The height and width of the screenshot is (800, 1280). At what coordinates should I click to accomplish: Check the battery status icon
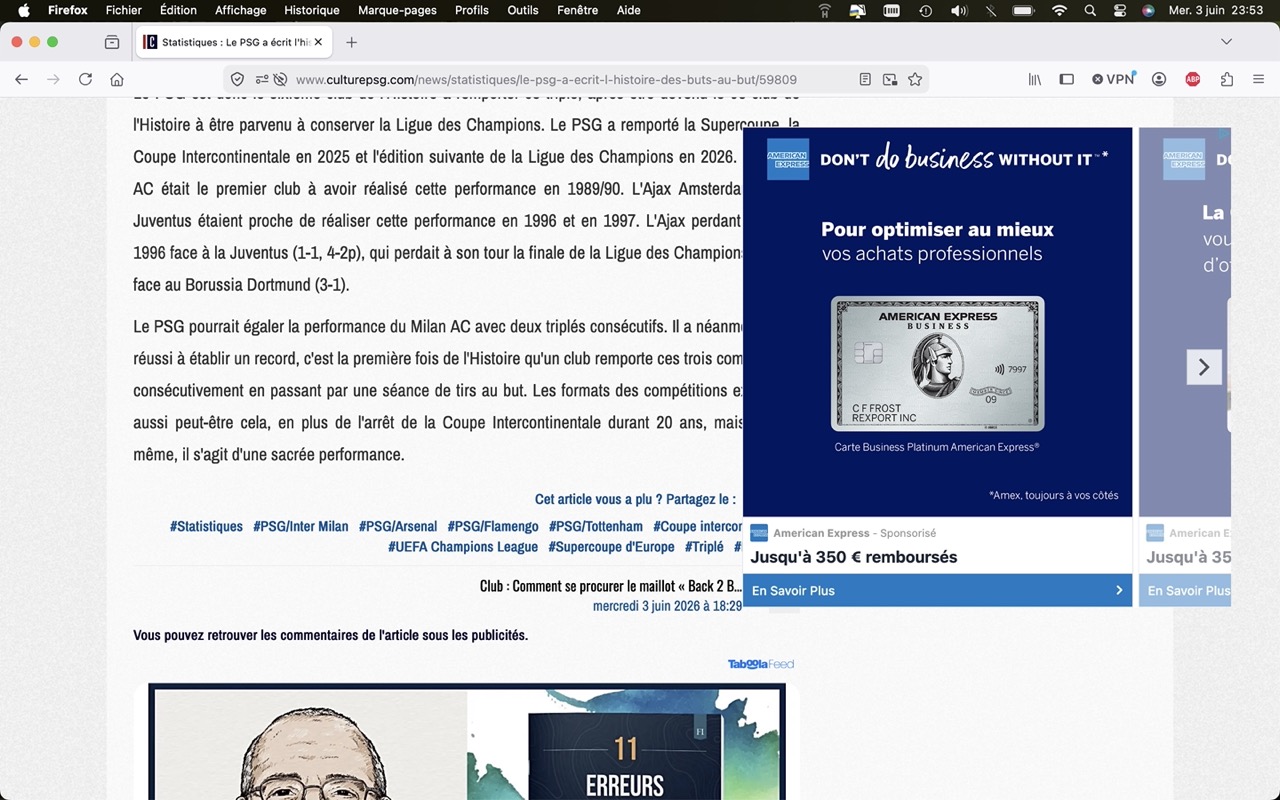pyautogui.click(x=1023, y=11)
